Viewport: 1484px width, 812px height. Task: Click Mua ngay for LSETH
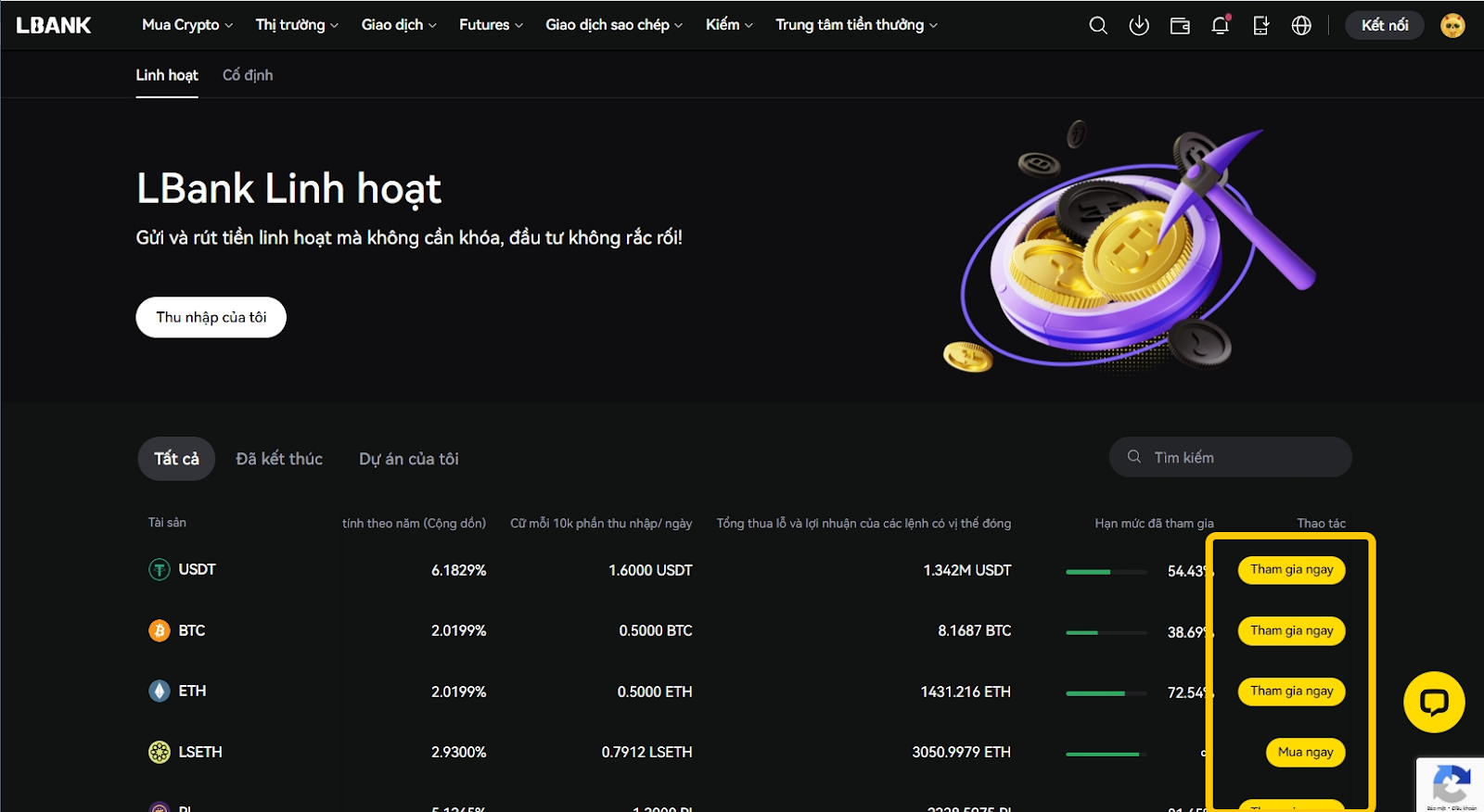(1305, 753)
